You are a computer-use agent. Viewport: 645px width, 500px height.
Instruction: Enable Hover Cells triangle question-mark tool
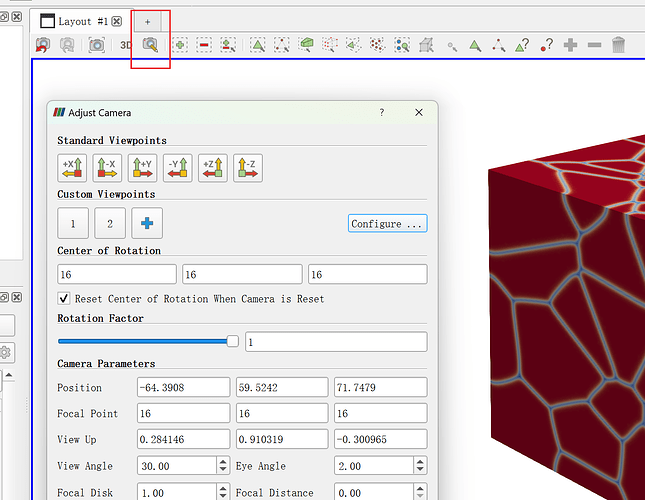[522, 45]
